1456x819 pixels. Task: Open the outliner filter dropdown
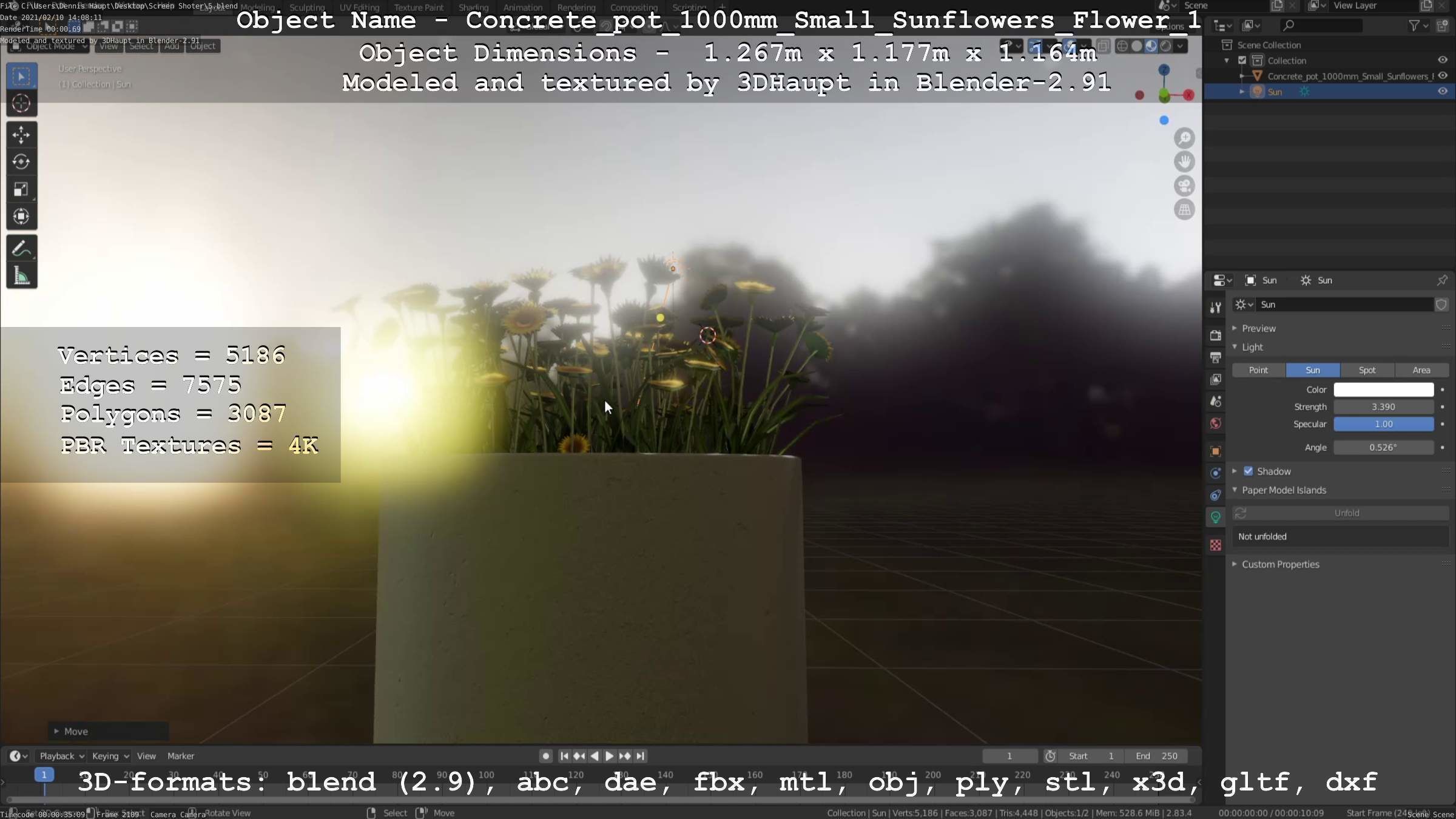pyautogui.click(x=1418, y=25)
